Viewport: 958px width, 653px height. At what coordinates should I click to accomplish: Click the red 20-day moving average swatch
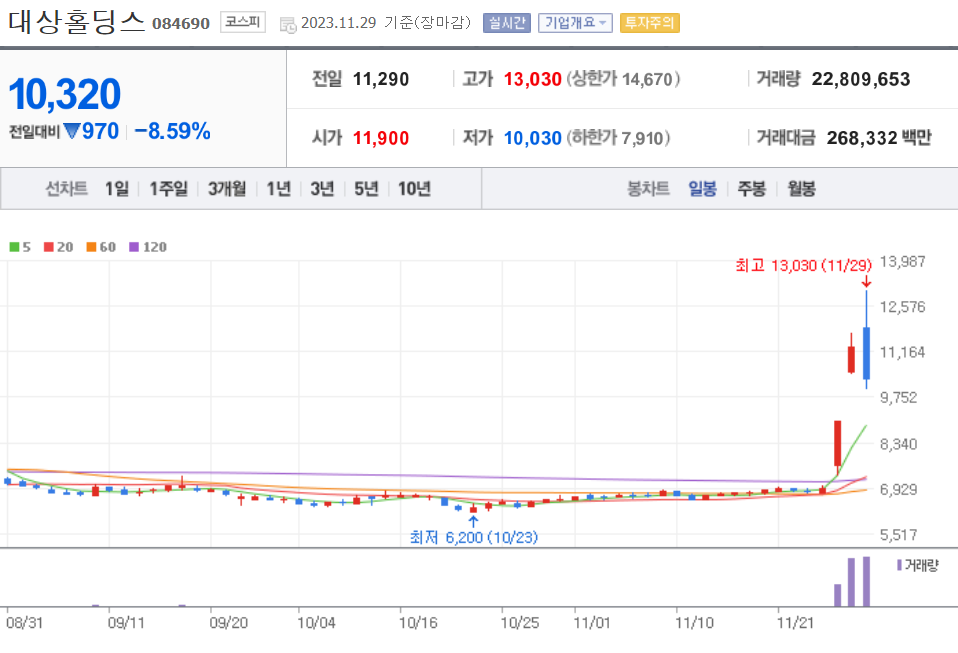(49, 247)
